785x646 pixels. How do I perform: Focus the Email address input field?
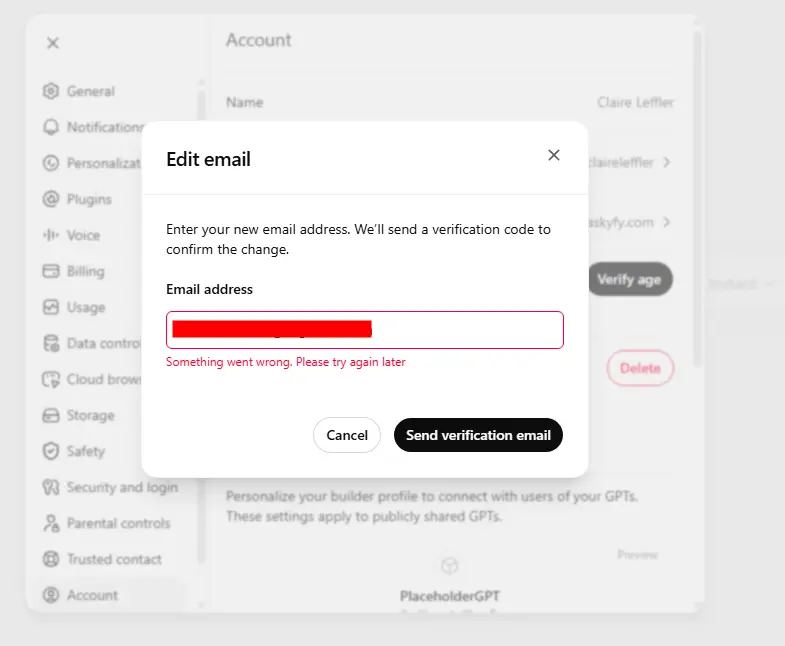tap(365, 330)
